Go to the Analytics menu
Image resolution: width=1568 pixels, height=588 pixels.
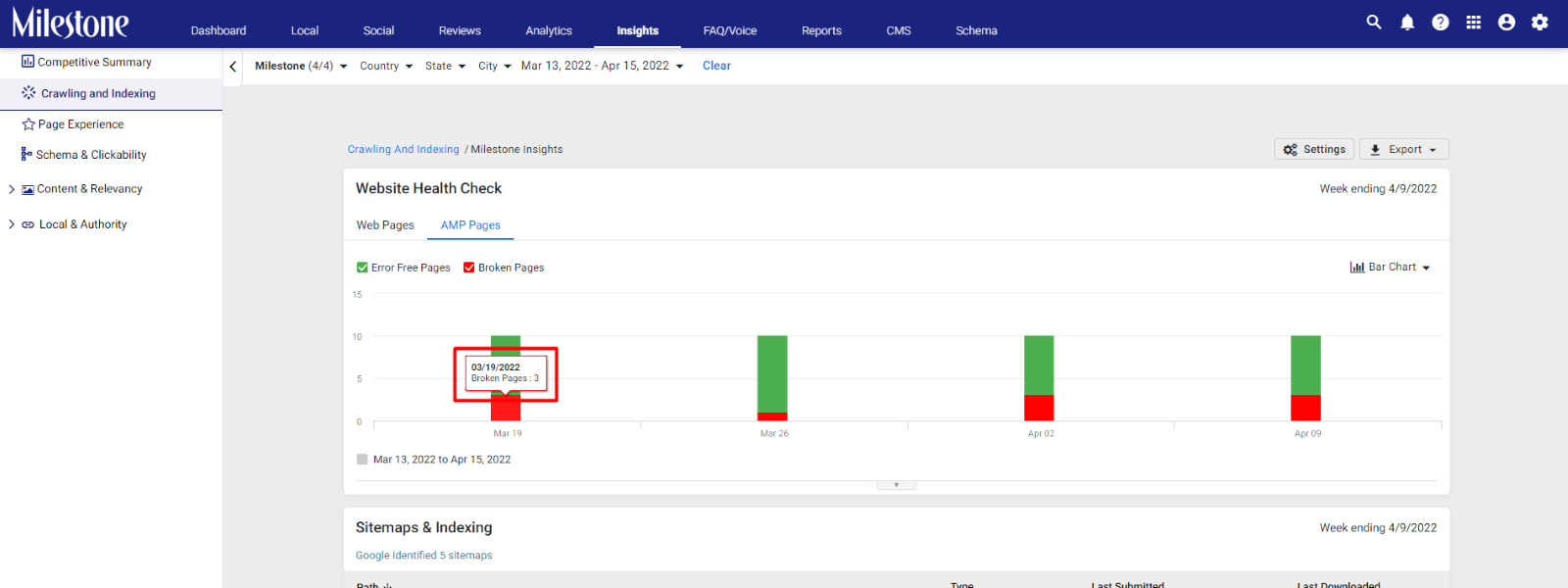coord(549,30)
